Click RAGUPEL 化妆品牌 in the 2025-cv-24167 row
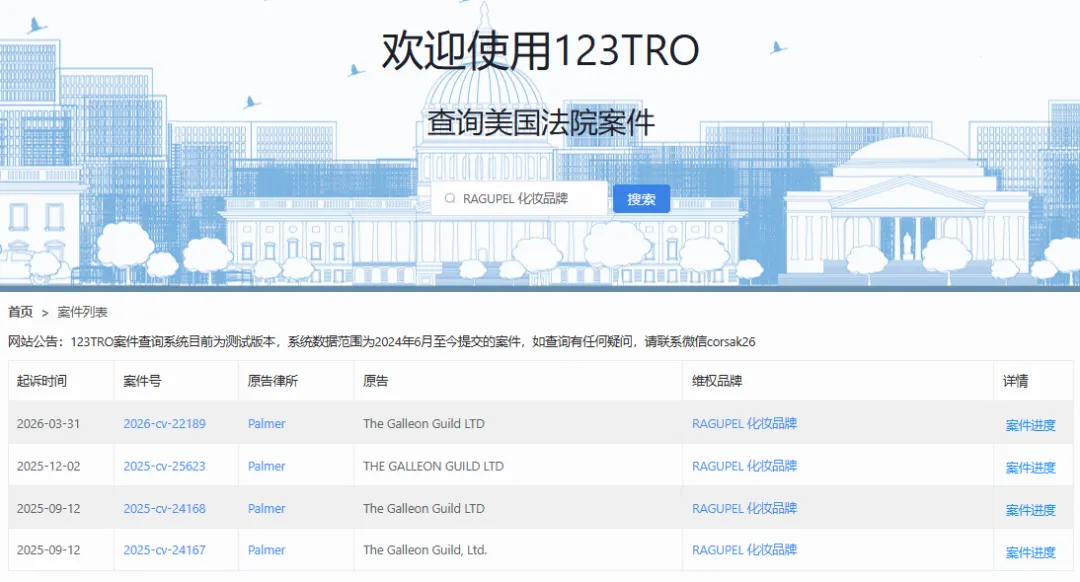Viewport: 1080px width, 582px height. coord(745,550)
